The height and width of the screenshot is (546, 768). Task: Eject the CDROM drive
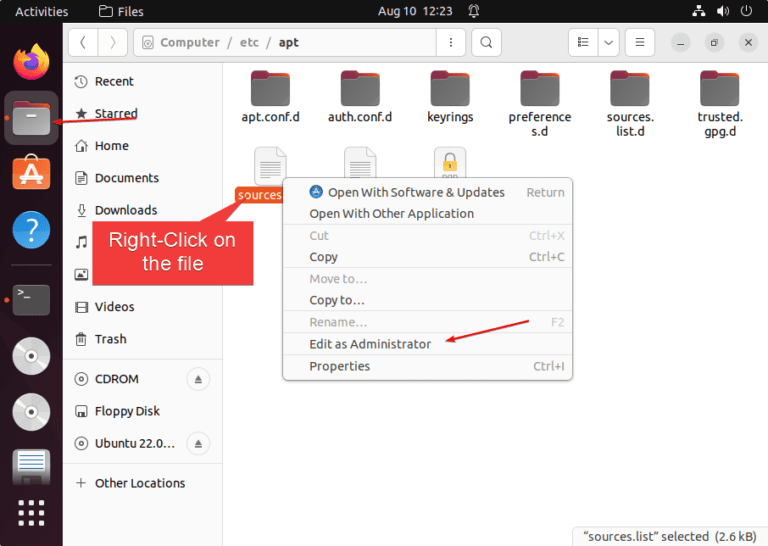coord(198,379)
